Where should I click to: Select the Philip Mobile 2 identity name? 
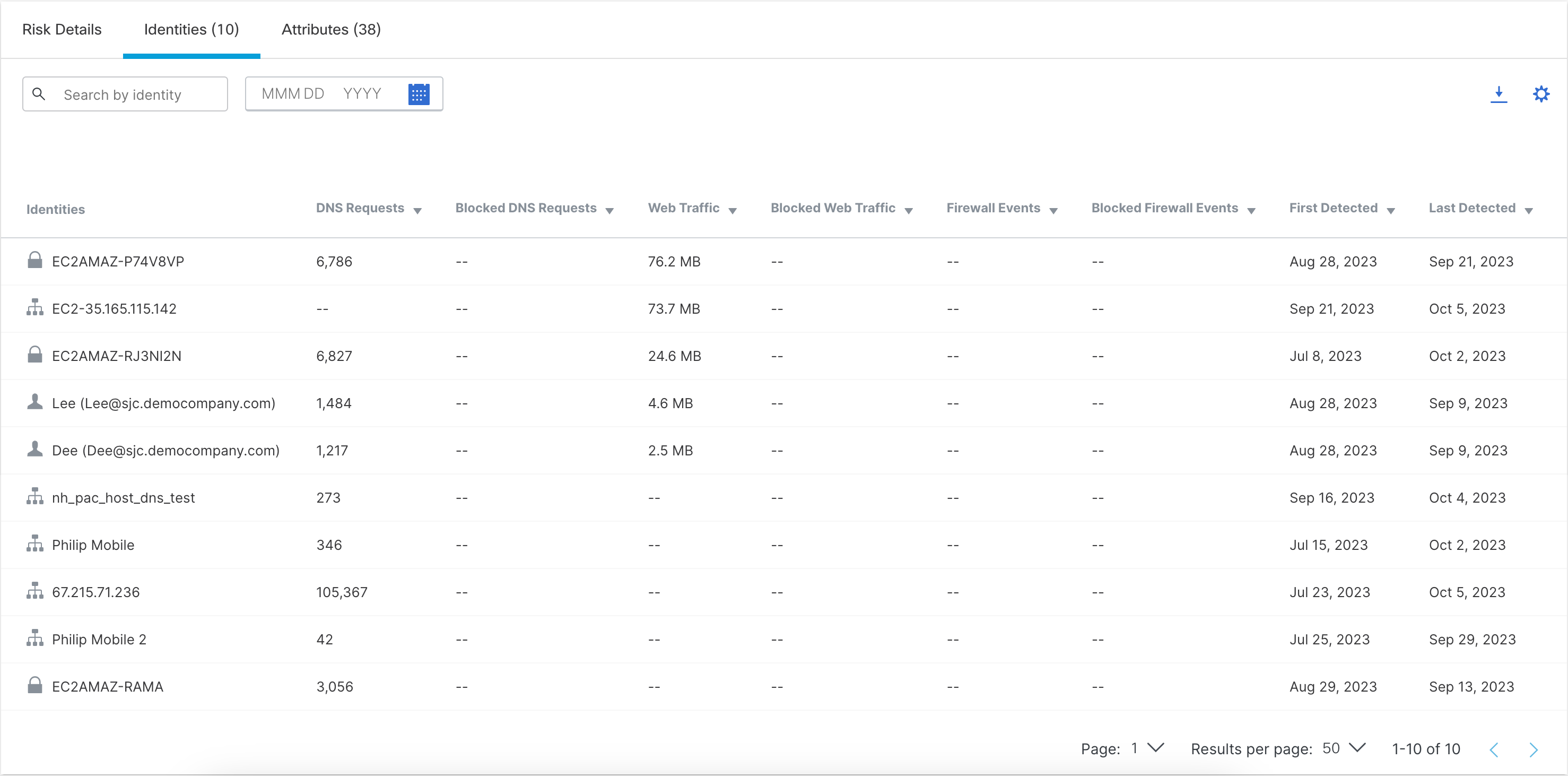point(99,639)
